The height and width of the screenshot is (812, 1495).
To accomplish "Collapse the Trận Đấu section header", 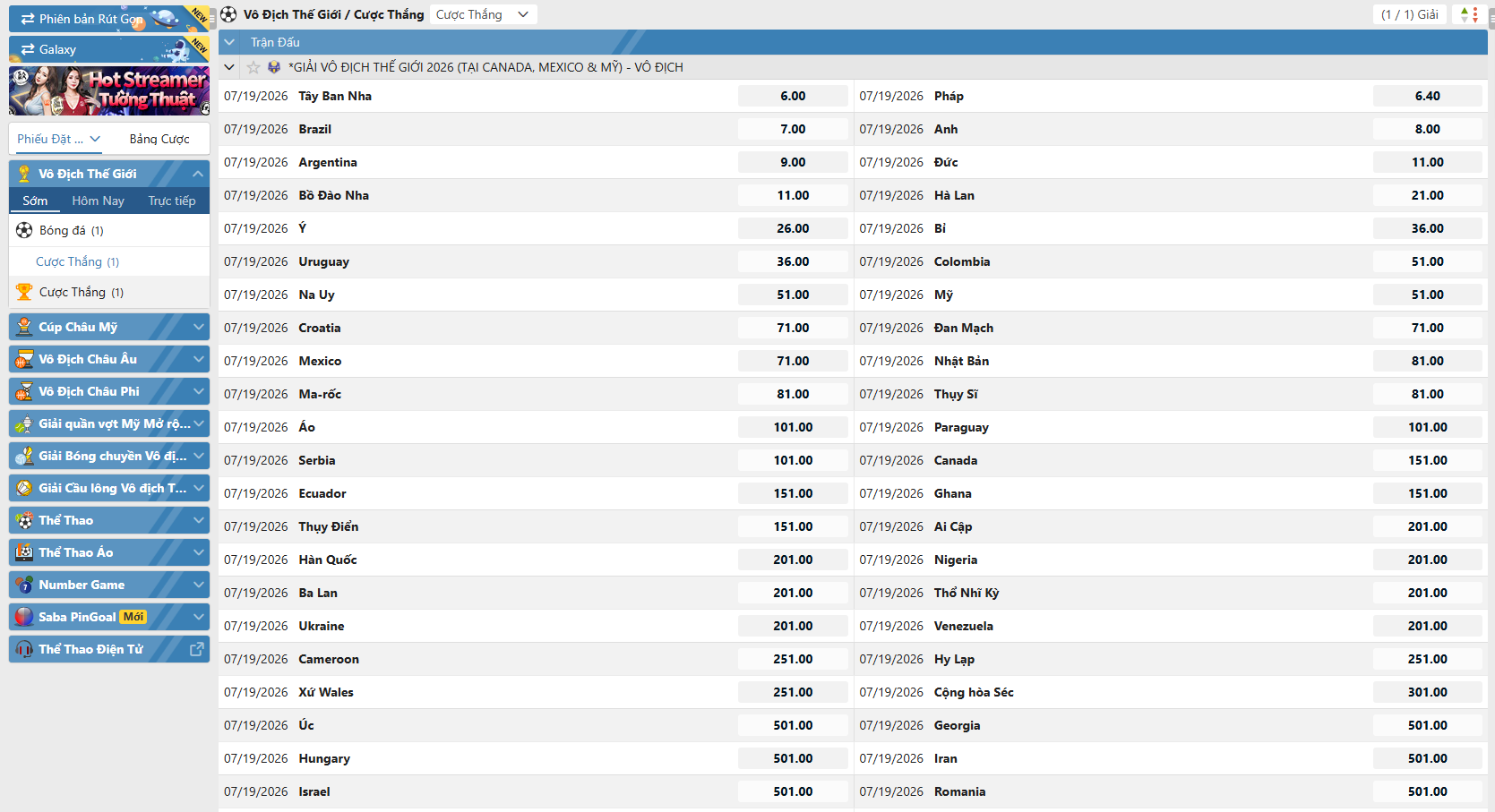I will [x=230, y=42].
